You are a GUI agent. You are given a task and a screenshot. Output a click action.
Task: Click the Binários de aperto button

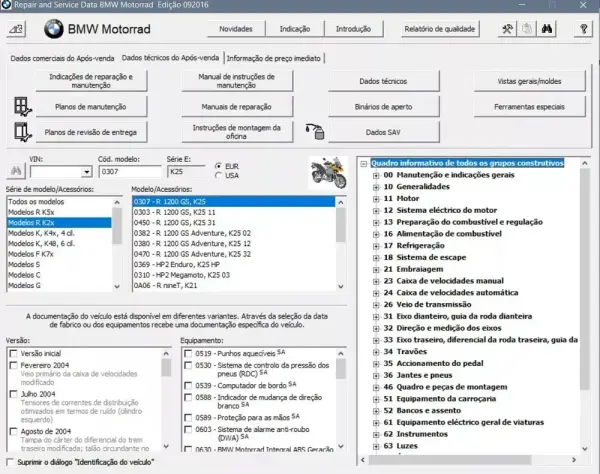[x=383, y=107]
